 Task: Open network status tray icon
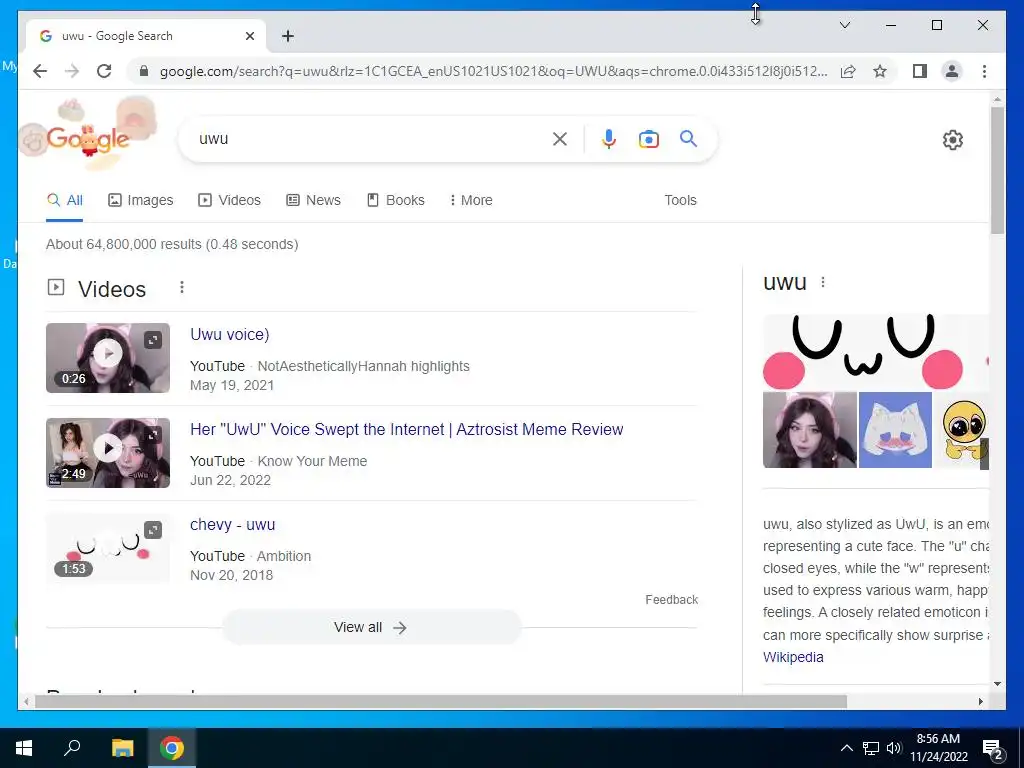click(x=871, y=748)
